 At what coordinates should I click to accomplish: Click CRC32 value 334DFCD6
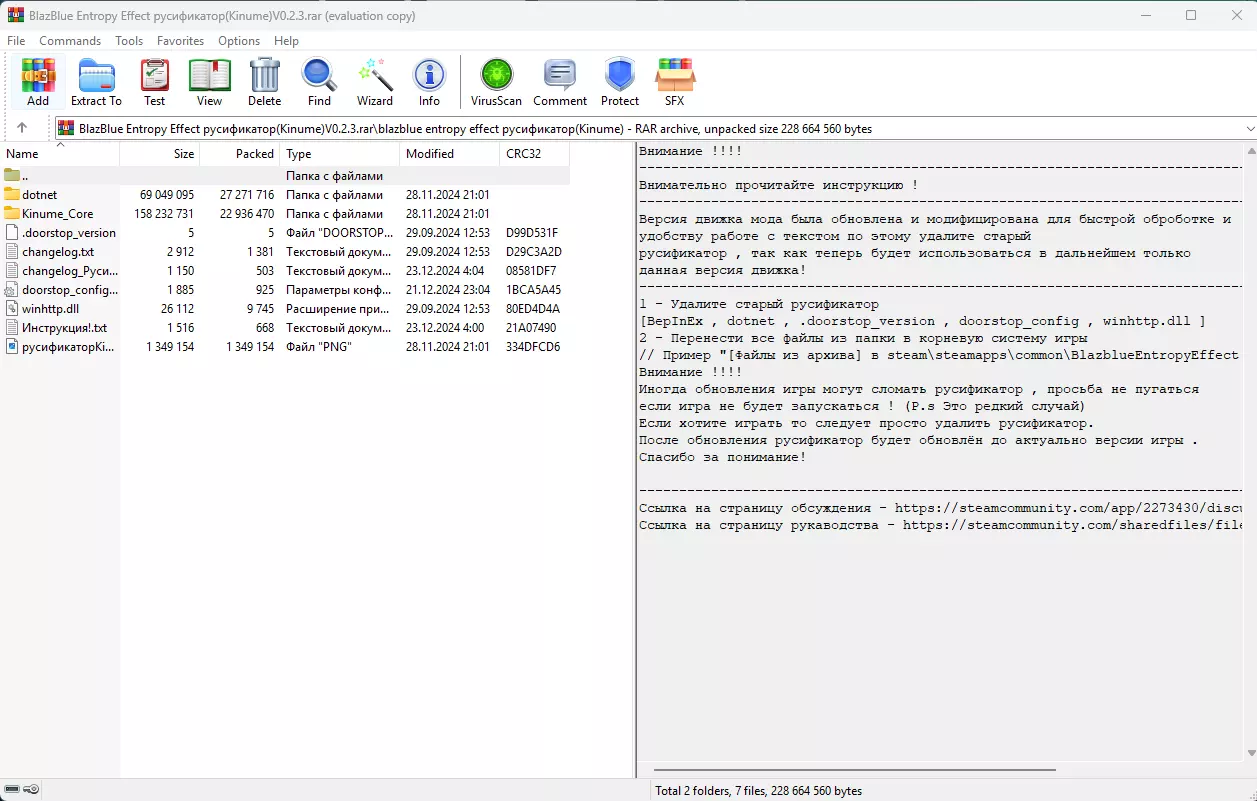[x=533, y=346]
